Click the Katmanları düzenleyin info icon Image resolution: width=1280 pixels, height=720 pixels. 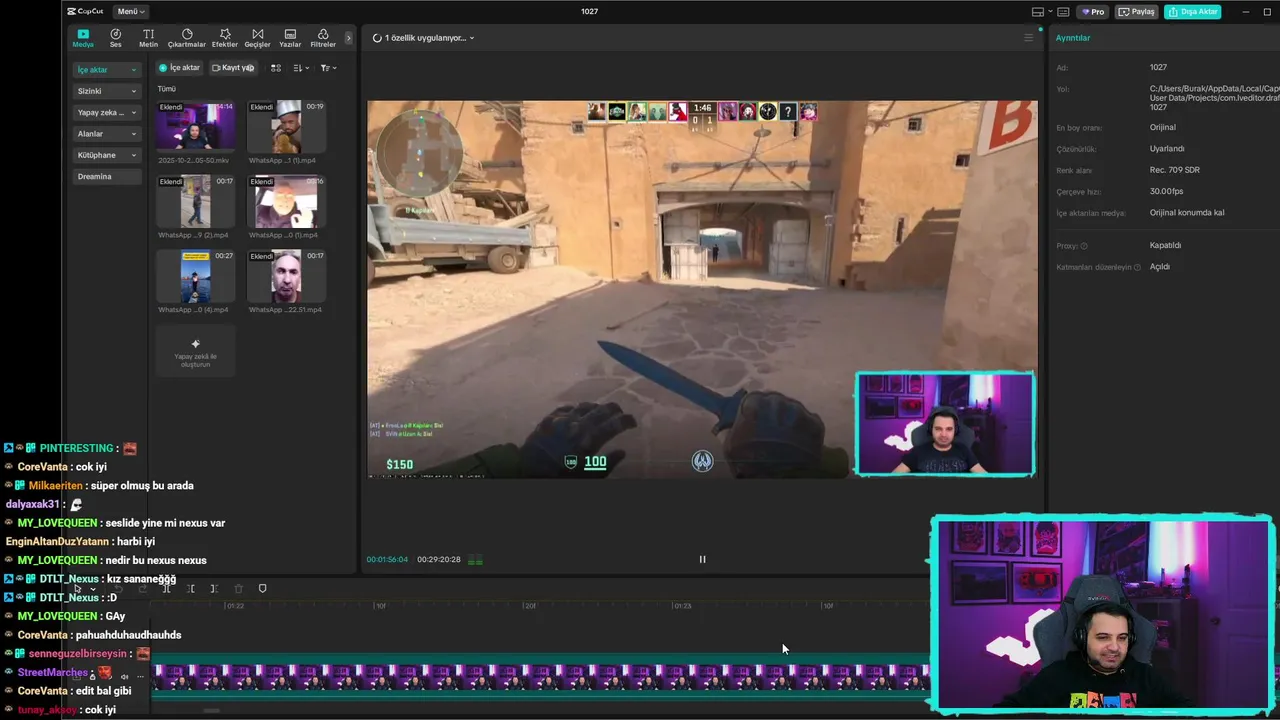[1137, 267]
